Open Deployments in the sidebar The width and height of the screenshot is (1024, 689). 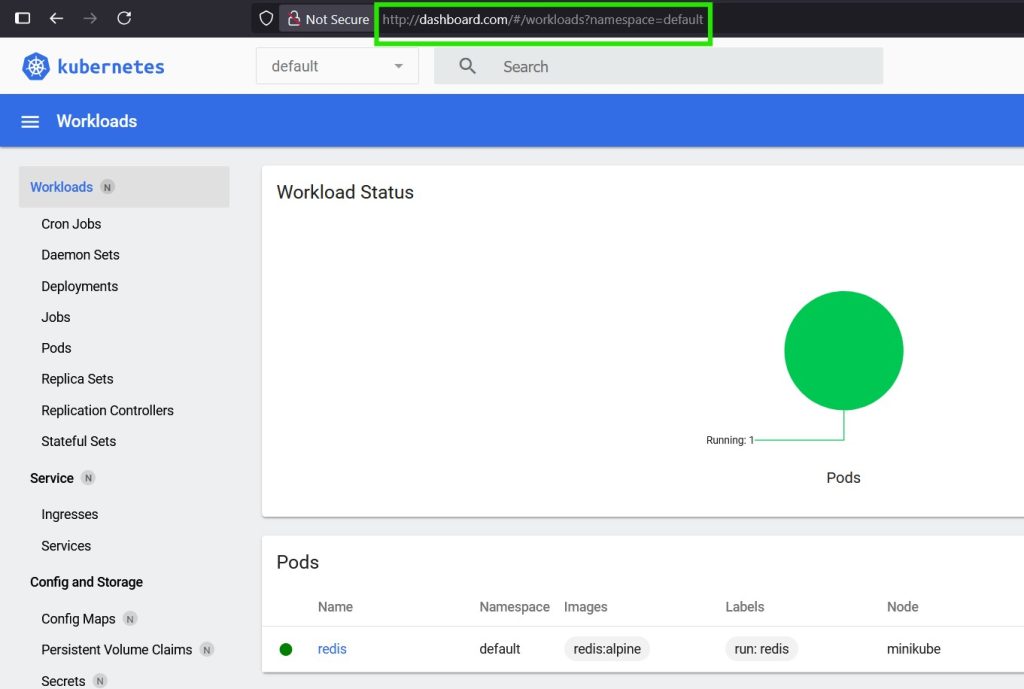coord(80,286)
